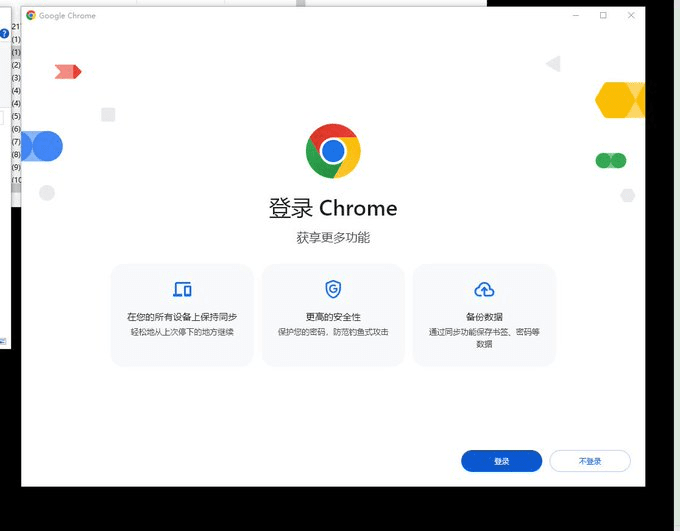Select the (5) row in background list
Image resolution: width=680 pixels, height=531 pixels.
tap(16, 116)
